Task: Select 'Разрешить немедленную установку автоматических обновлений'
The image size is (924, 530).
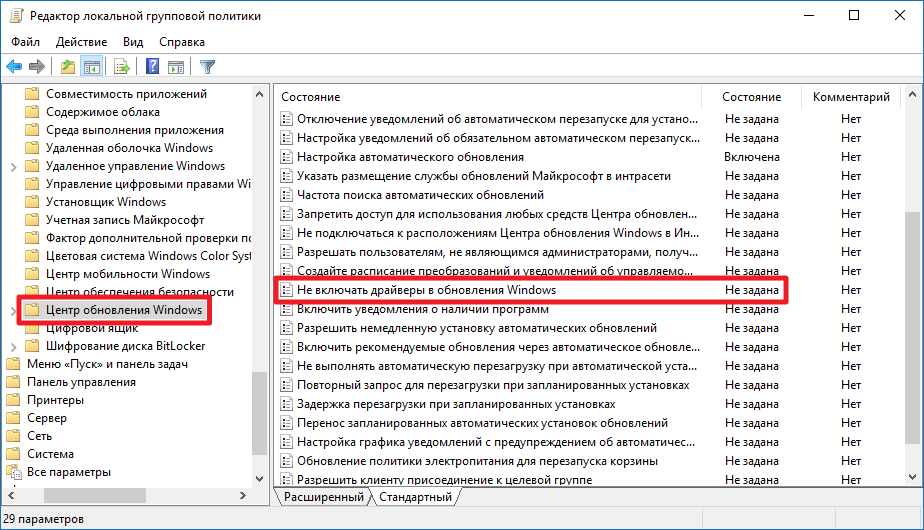Action: coord(477,328)
